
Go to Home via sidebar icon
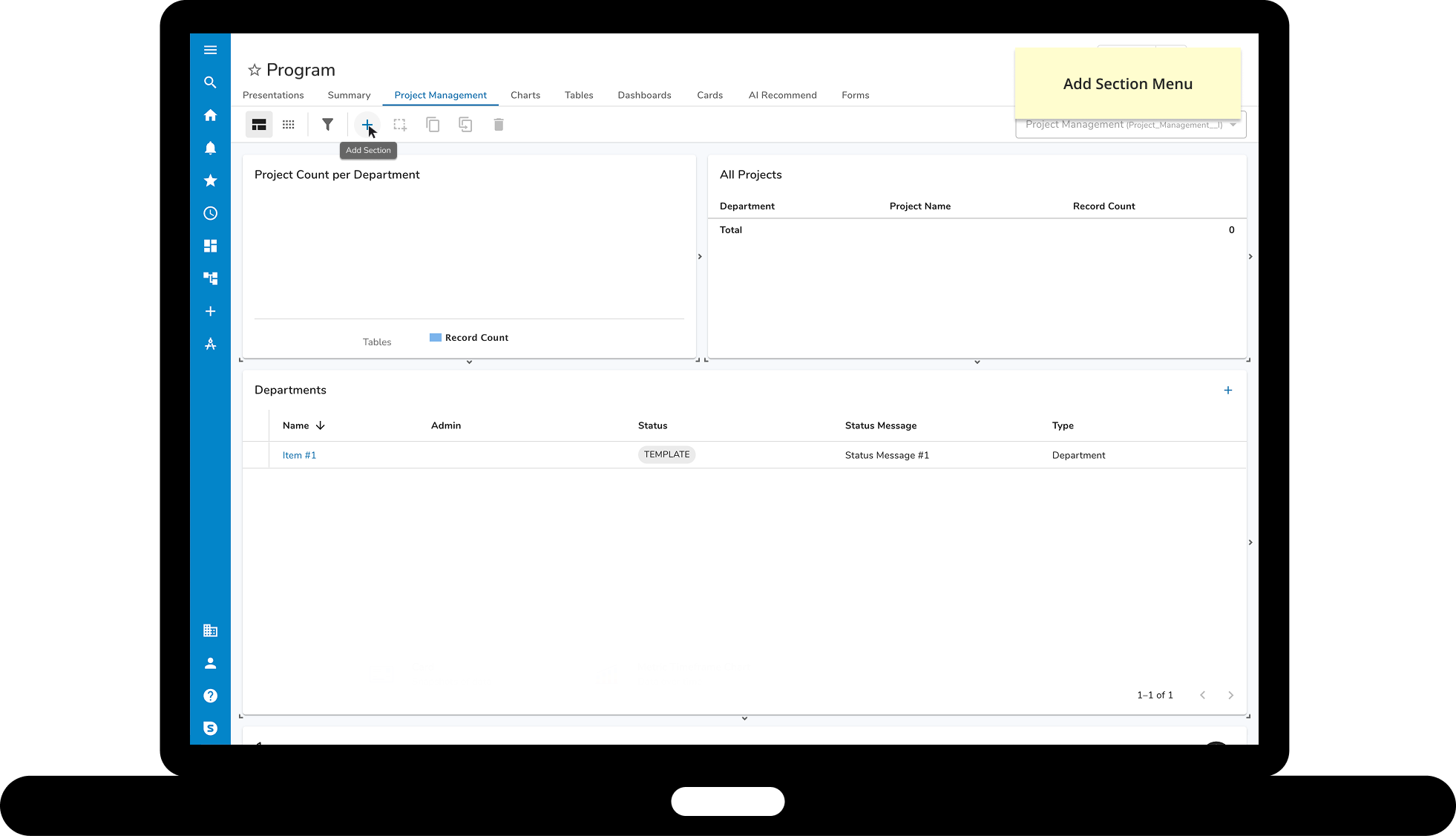pyautogui.click(x=210, y=115)
